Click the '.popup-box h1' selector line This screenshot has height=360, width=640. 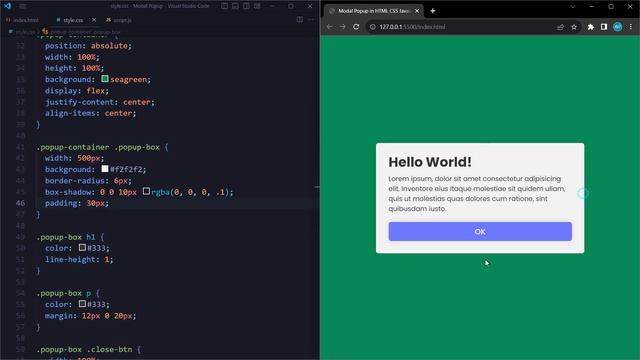point(70,237)
